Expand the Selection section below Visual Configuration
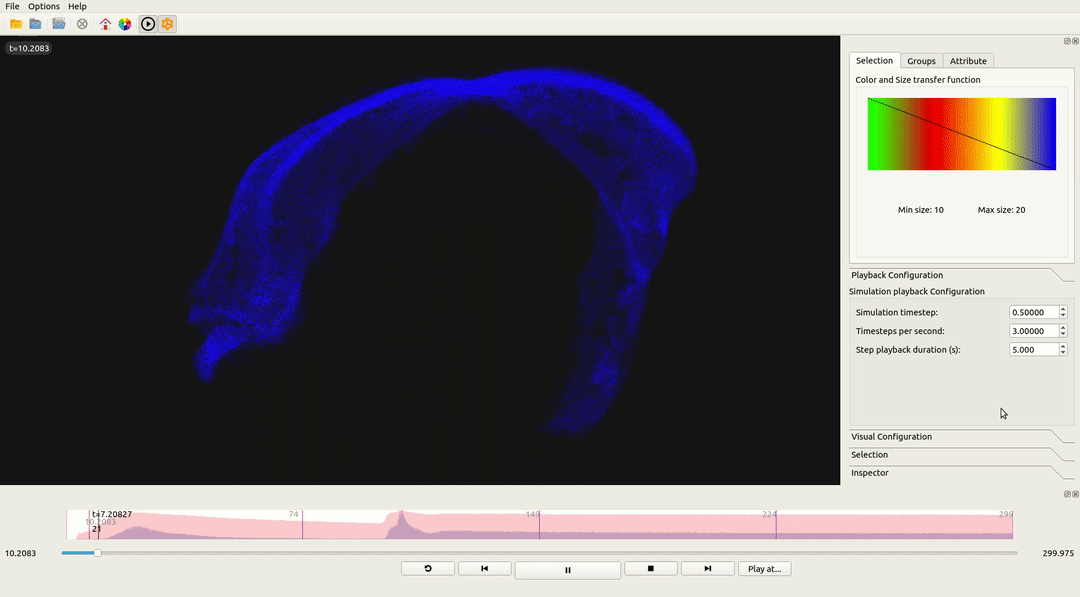Viewport: 1080px width, 597px height. pyautogui.click(x=869, y=455)
